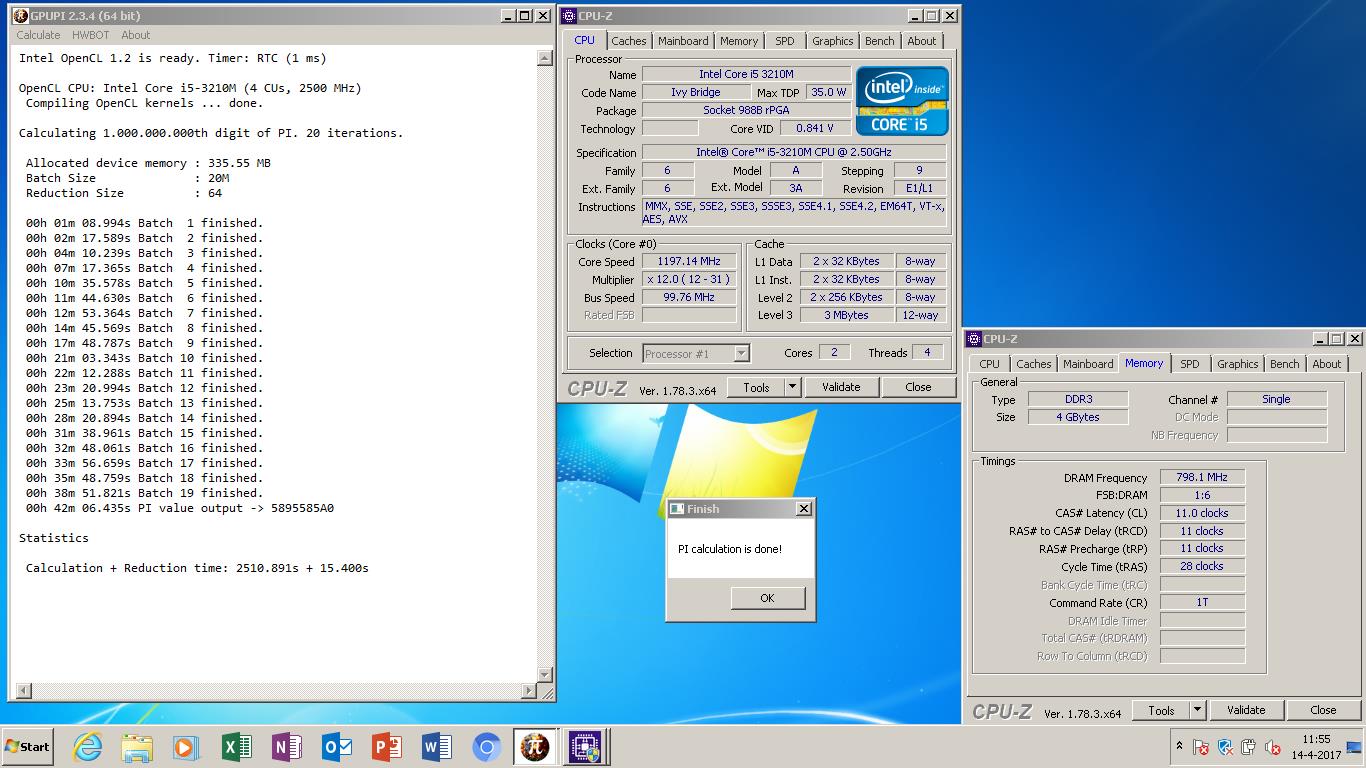Viewport: 1366px width, 768px height.
Task: Select Bench tab in CPU-Z Memory window
Action: [1285, 364]
